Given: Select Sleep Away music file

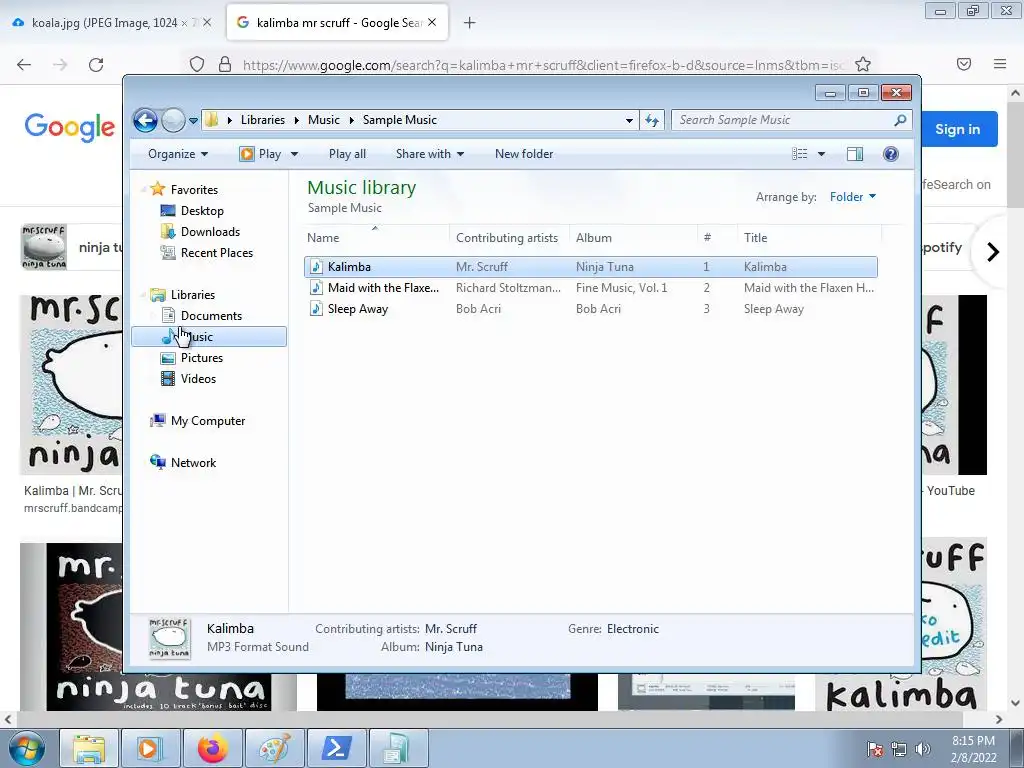Looking at the screenshot, I should tap(590, 309).
